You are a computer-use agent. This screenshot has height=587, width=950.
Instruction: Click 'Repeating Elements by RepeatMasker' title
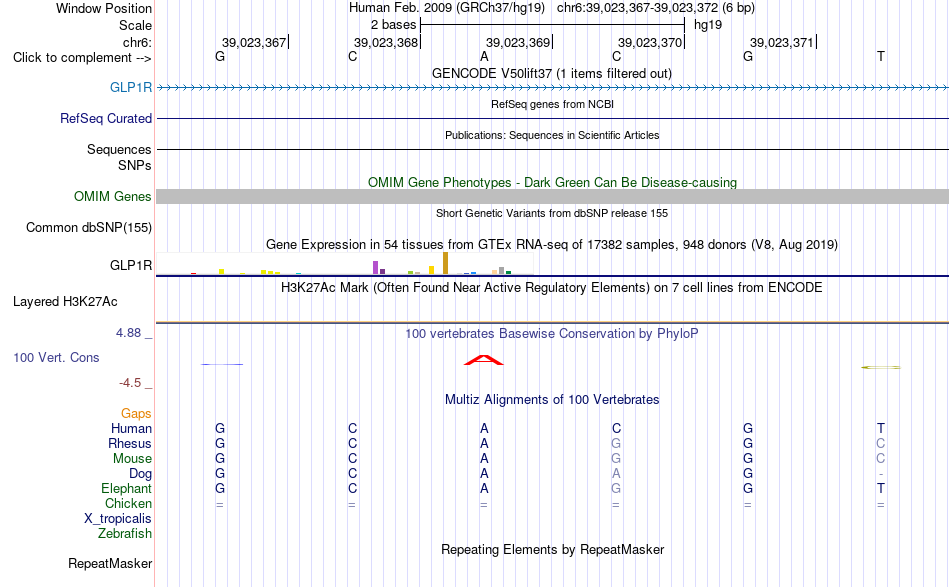coord(552,549)
